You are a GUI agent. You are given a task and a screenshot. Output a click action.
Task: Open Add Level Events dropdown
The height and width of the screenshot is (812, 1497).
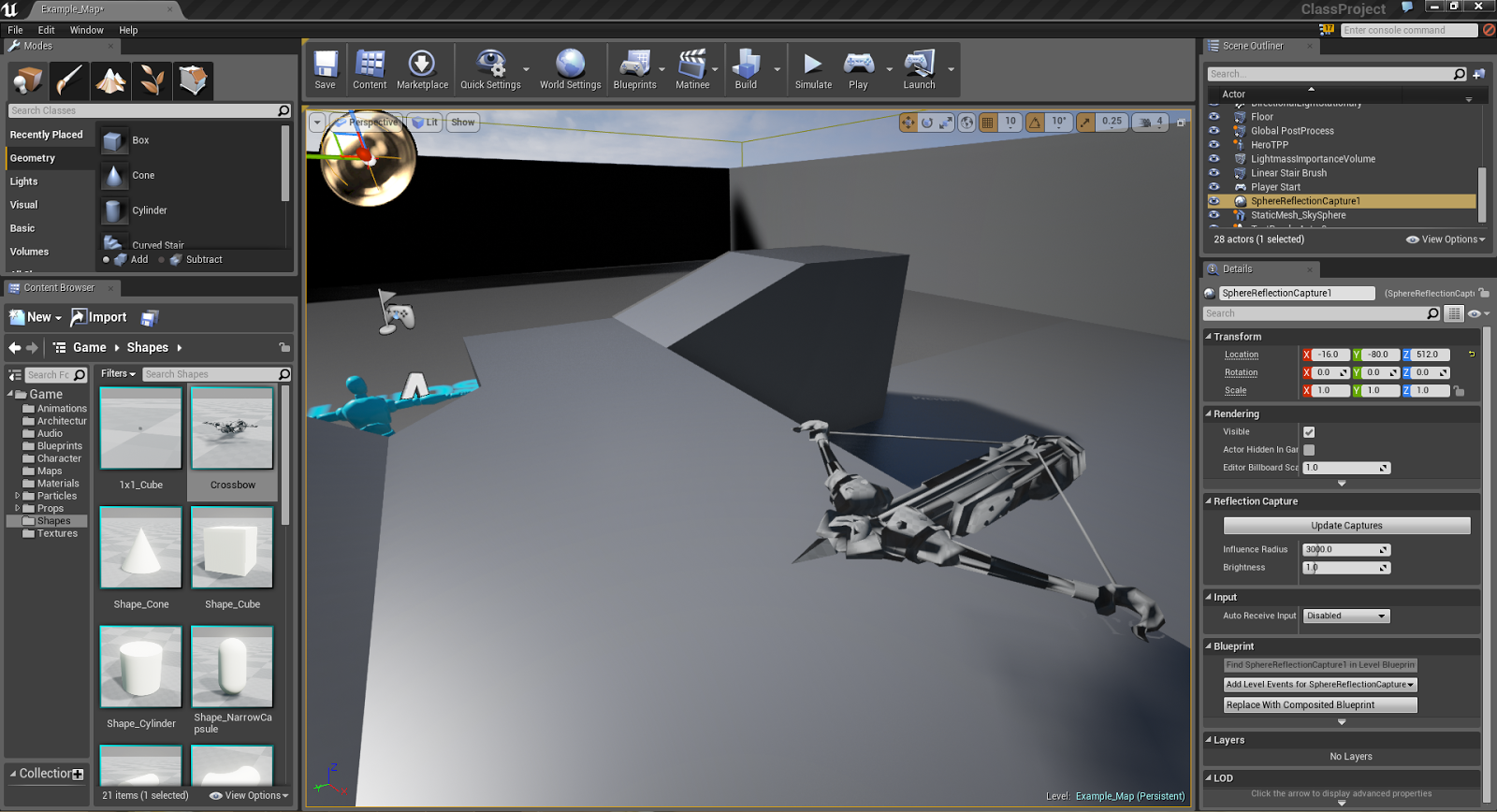pos(1320,685)
